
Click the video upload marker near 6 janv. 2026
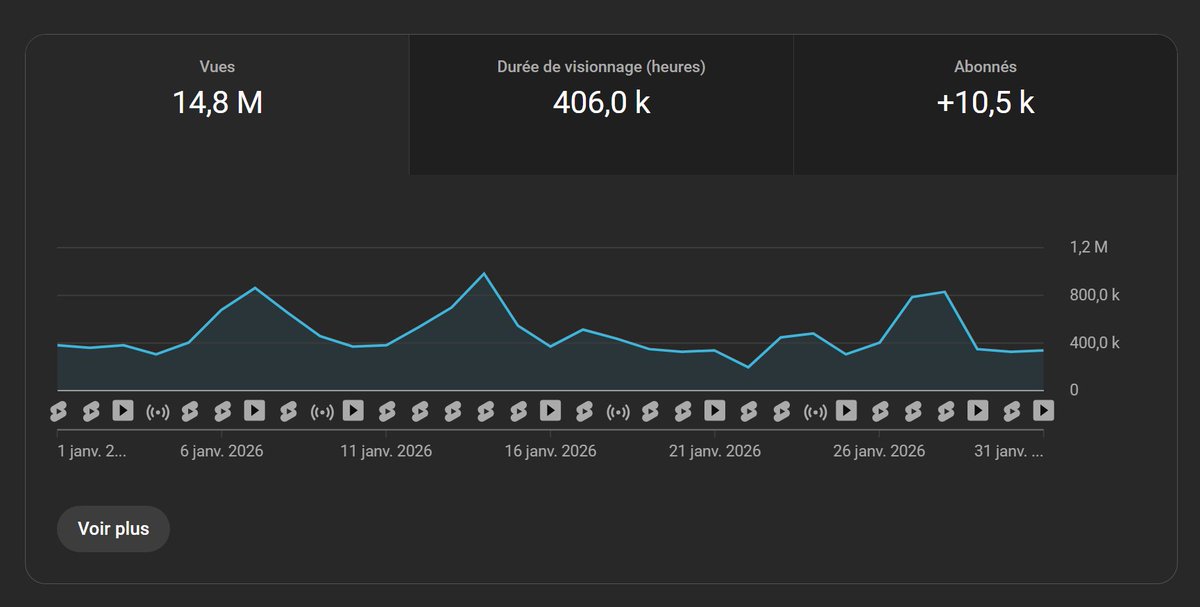[253, 410]
